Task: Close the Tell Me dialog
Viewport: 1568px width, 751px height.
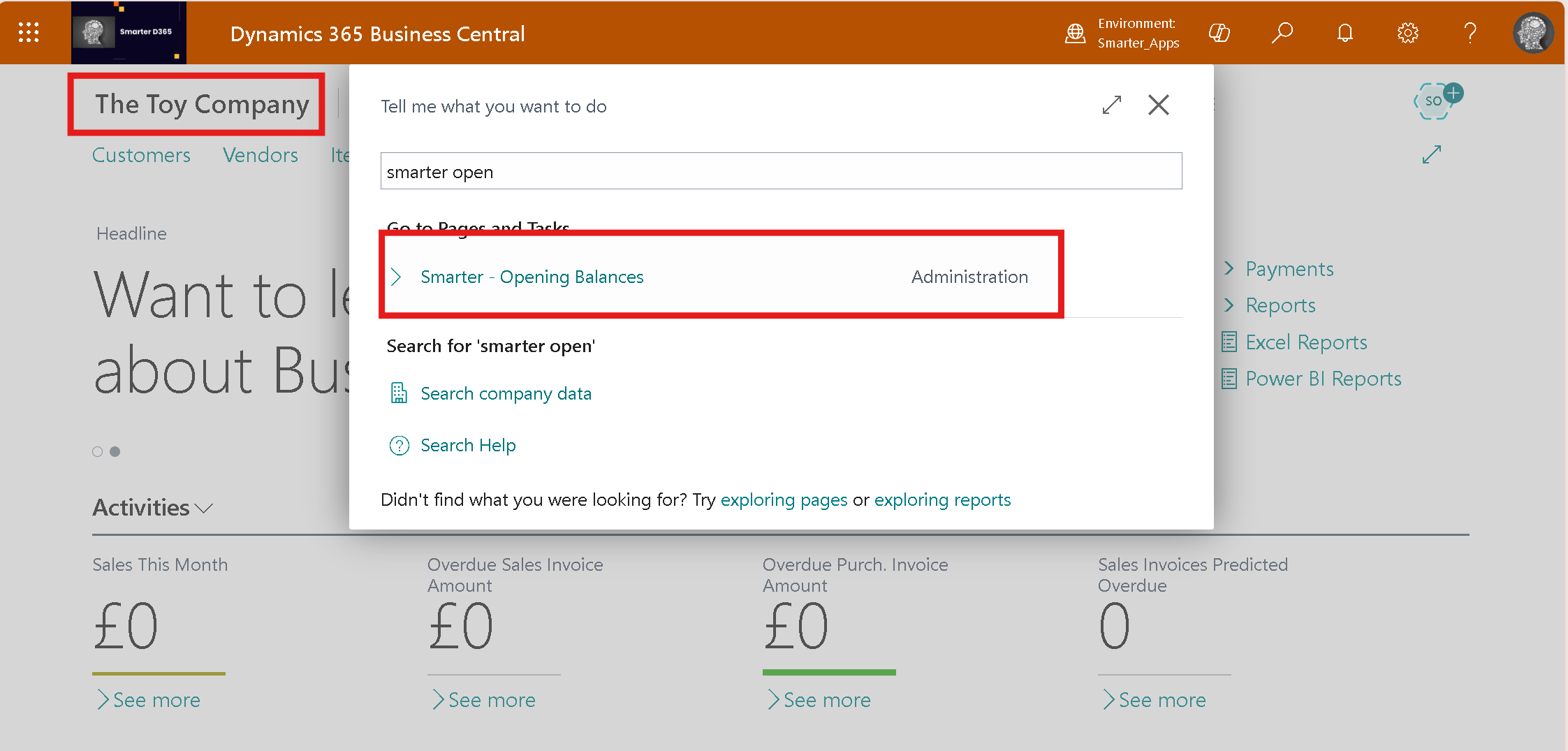Action: (1159, 105)
